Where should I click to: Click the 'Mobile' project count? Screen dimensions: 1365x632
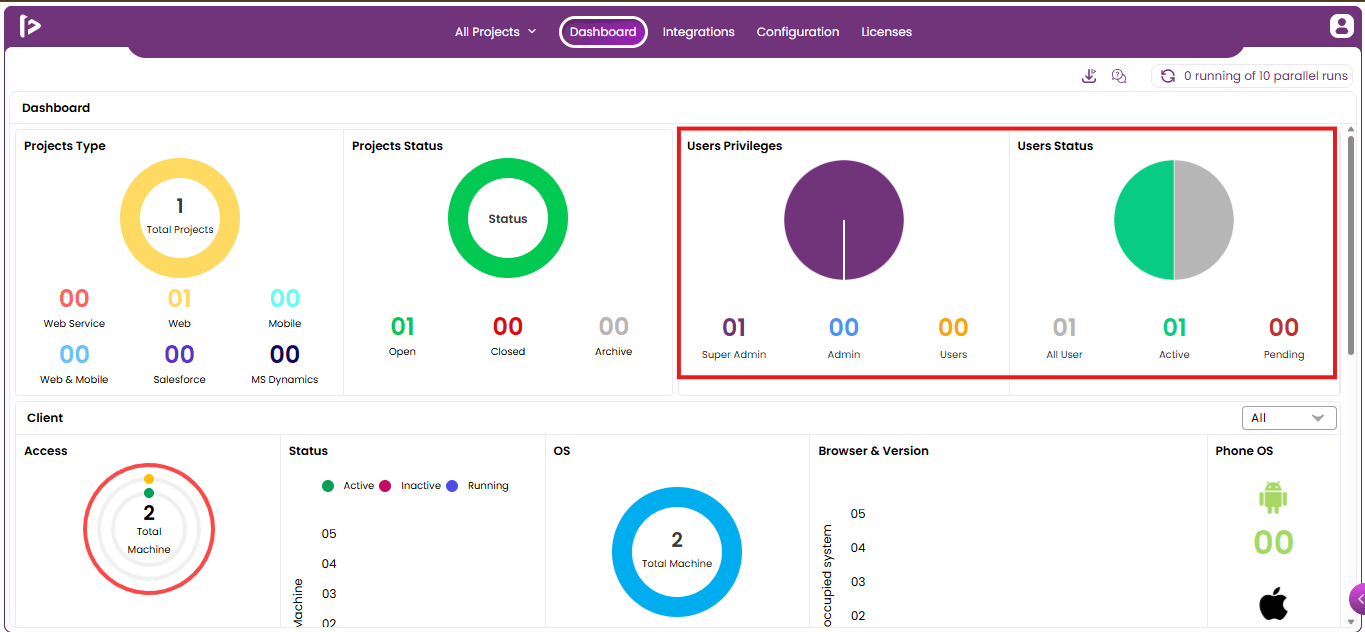[x=285, y=298]
